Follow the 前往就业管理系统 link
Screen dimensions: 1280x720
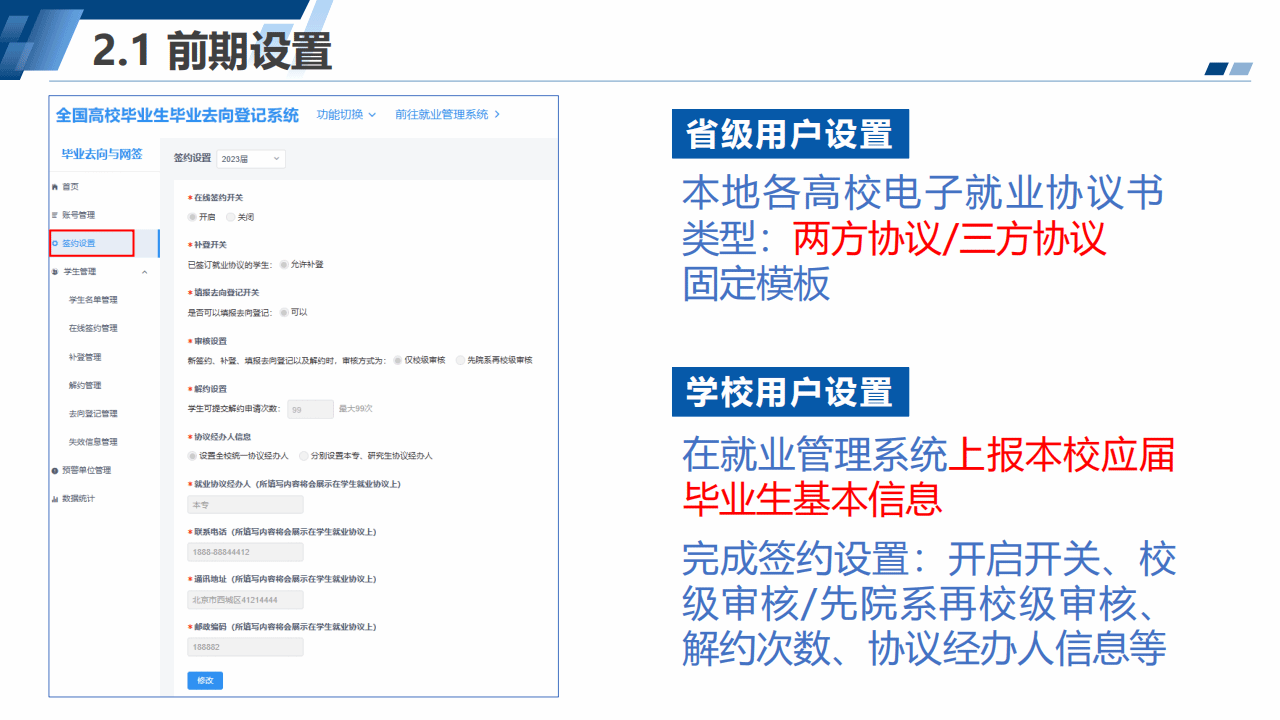447,115
